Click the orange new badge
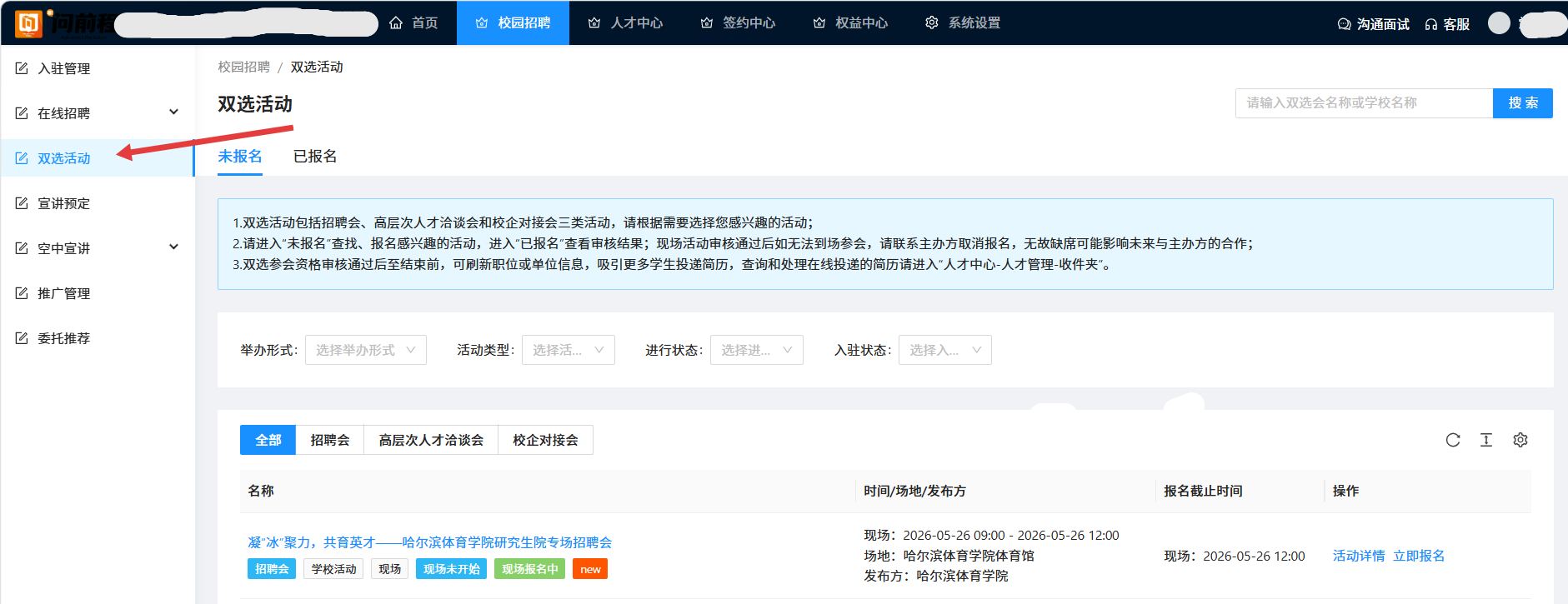The height and width of the screenshot is (604, 1568). click(x=590, y=569)
